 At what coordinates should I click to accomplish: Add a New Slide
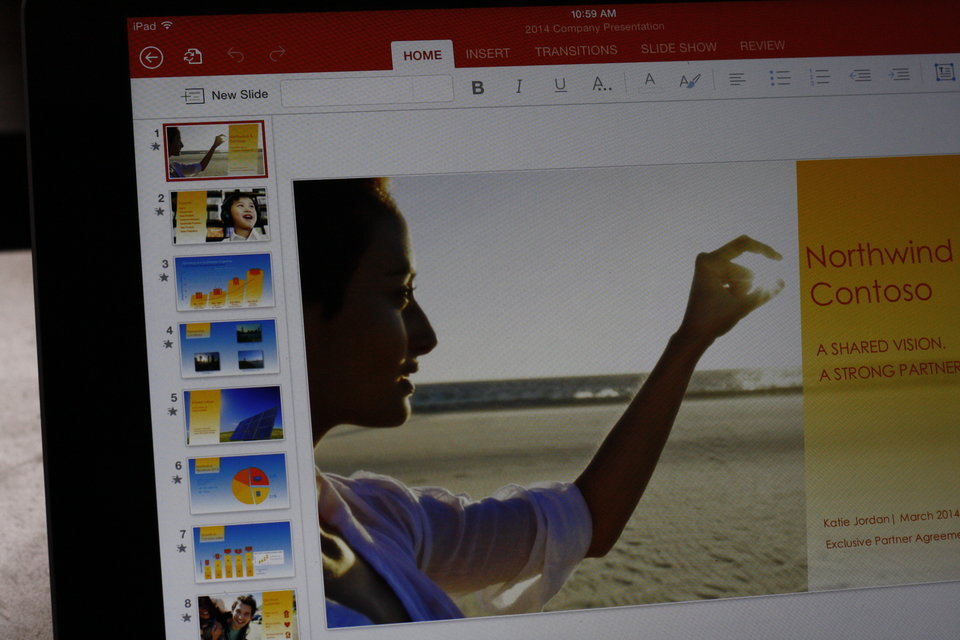point(226,95)
